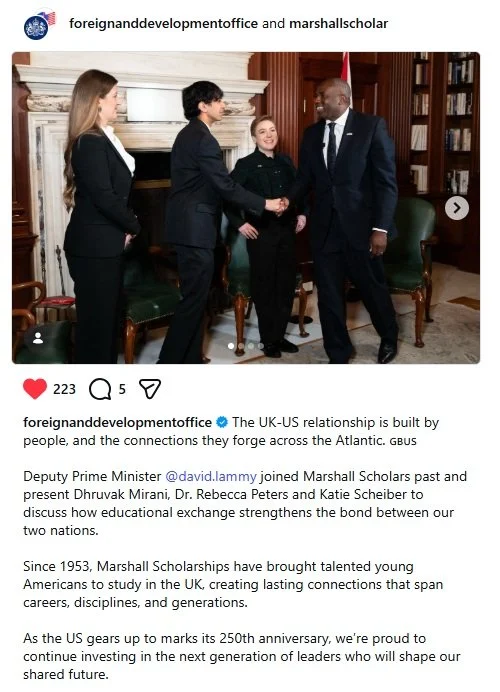Click foreignanddevelopmentoffice username in caption

click(x=117, y=422)
